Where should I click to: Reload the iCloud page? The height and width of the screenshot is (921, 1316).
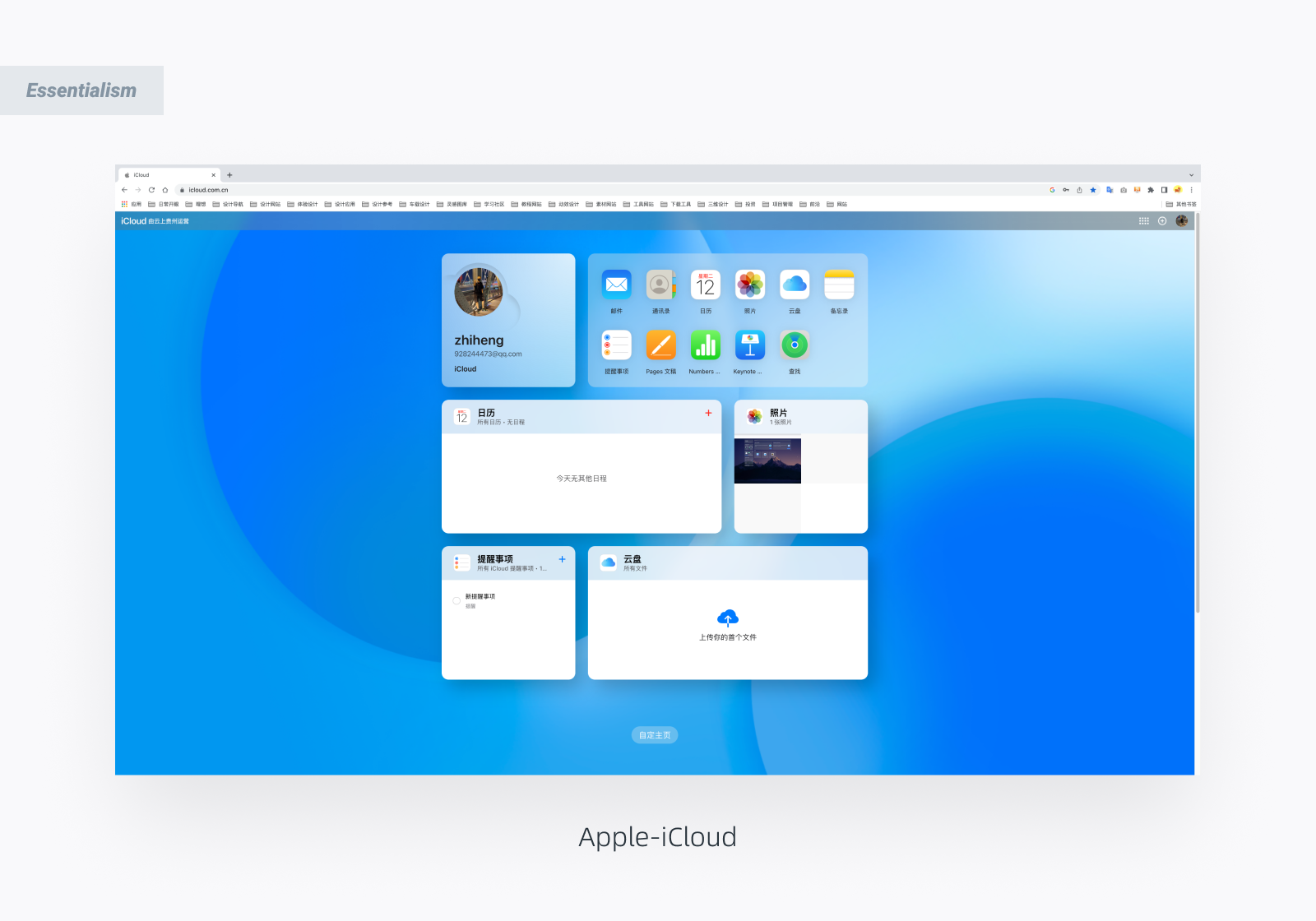151,190
